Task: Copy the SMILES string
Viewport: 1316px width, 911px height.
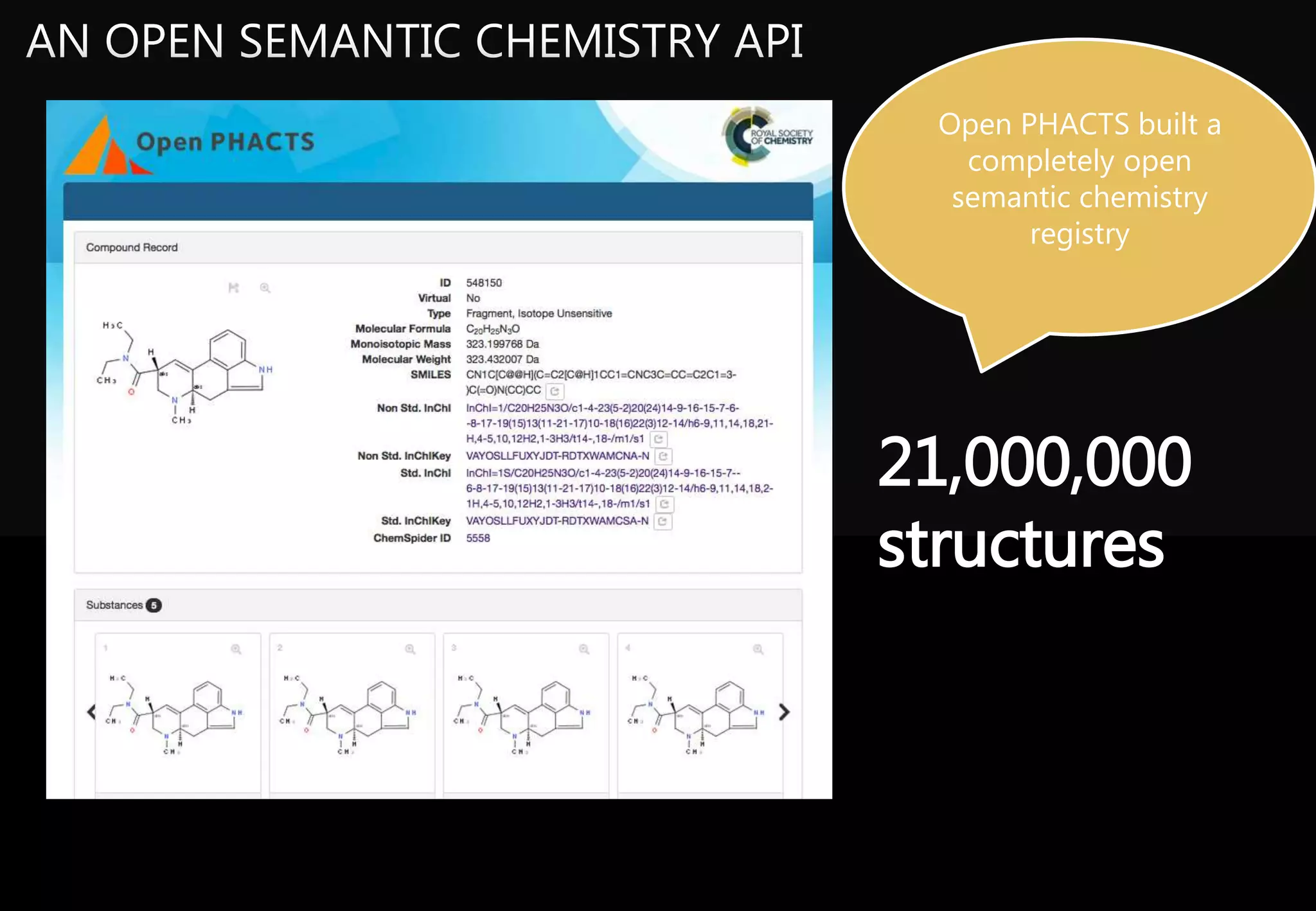Action: 555,391
